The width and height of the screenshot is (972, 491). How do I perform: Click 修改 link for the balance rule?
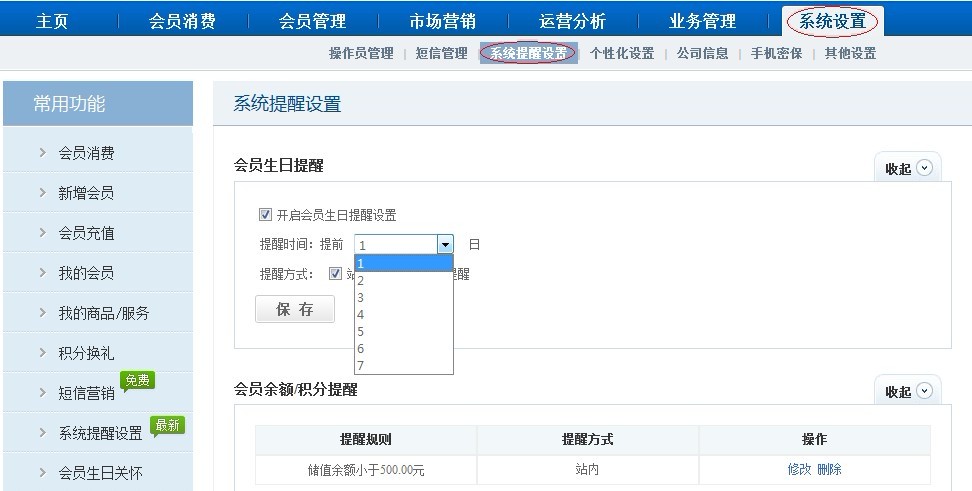point(799,469)
